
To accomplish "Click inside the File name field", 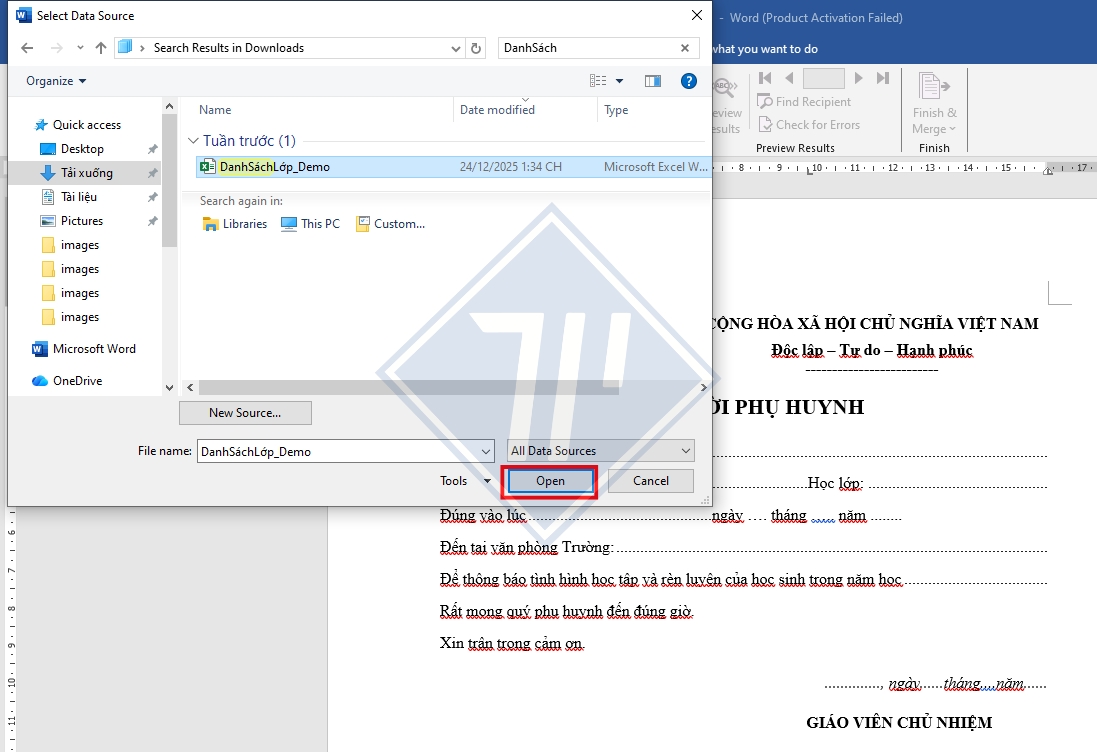I will tap(340, 450).
